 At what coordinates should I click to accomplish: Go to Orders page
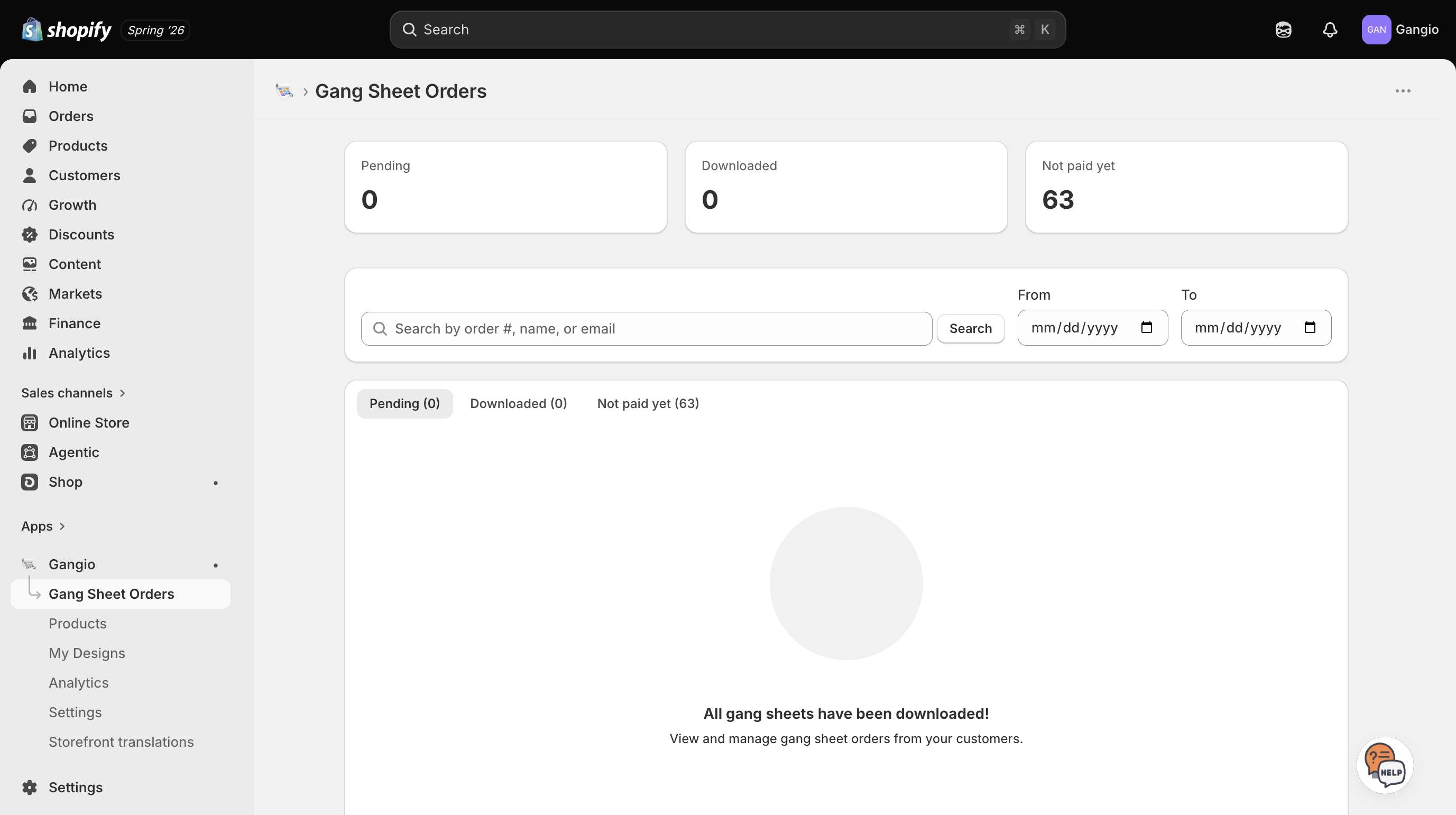(71, 116)
